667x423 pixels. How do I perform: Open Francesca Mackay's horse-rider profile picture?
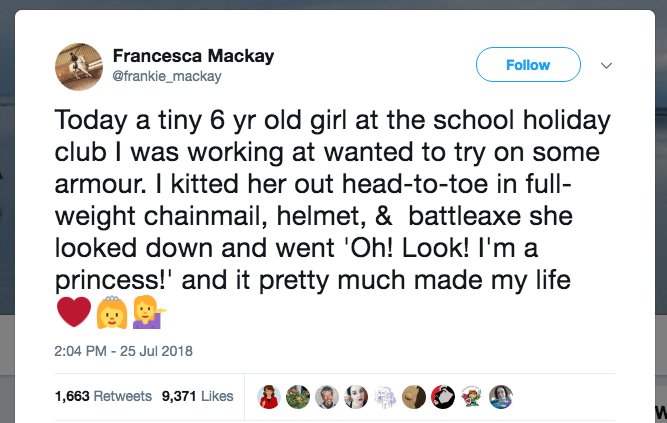77,64
